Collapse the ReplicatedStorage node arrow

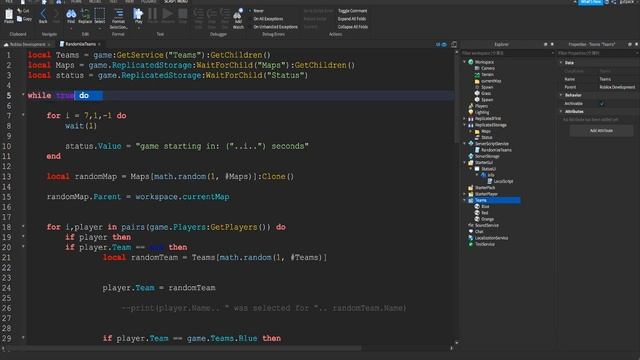pos(464,124)
